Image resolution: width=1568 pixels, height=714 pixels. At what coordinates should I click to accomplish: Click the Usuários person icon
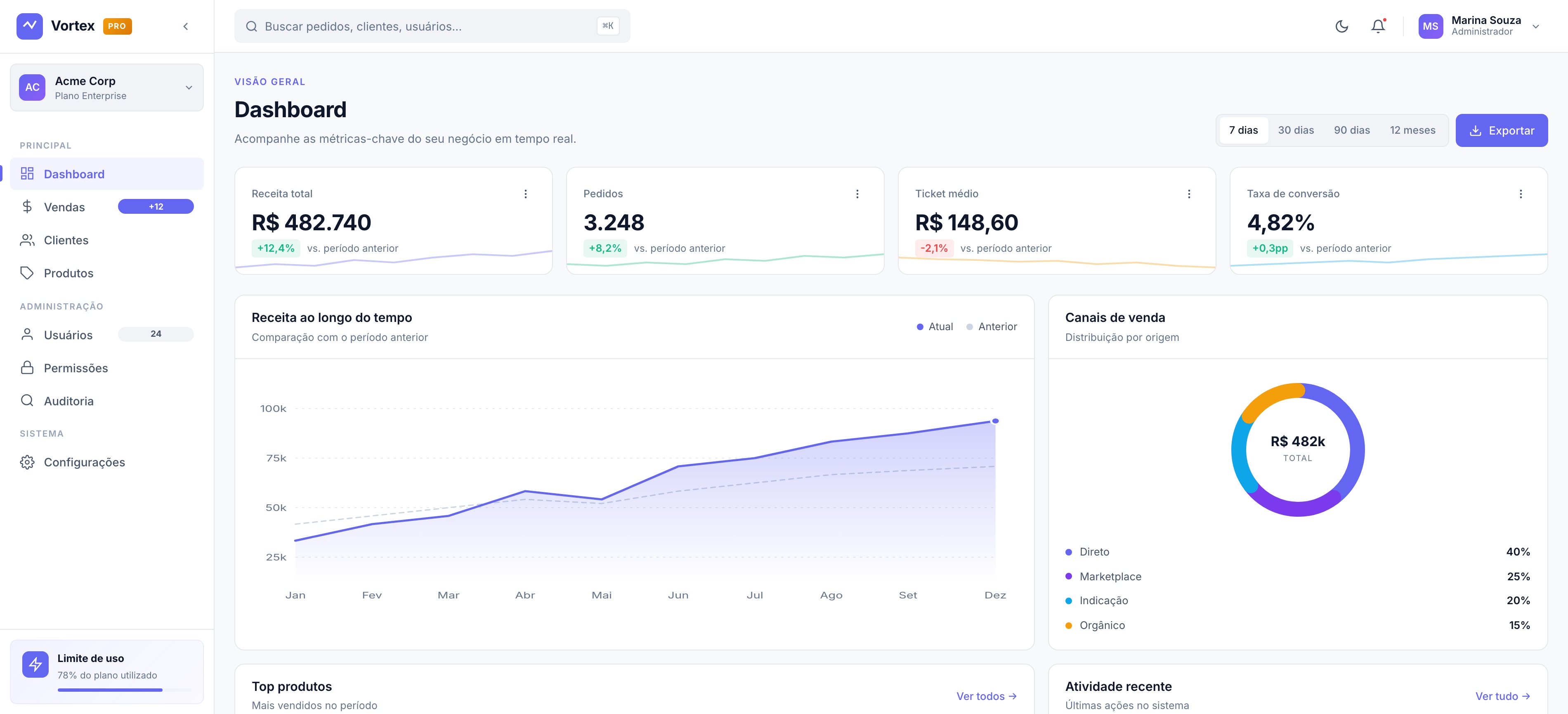(27, 335)
